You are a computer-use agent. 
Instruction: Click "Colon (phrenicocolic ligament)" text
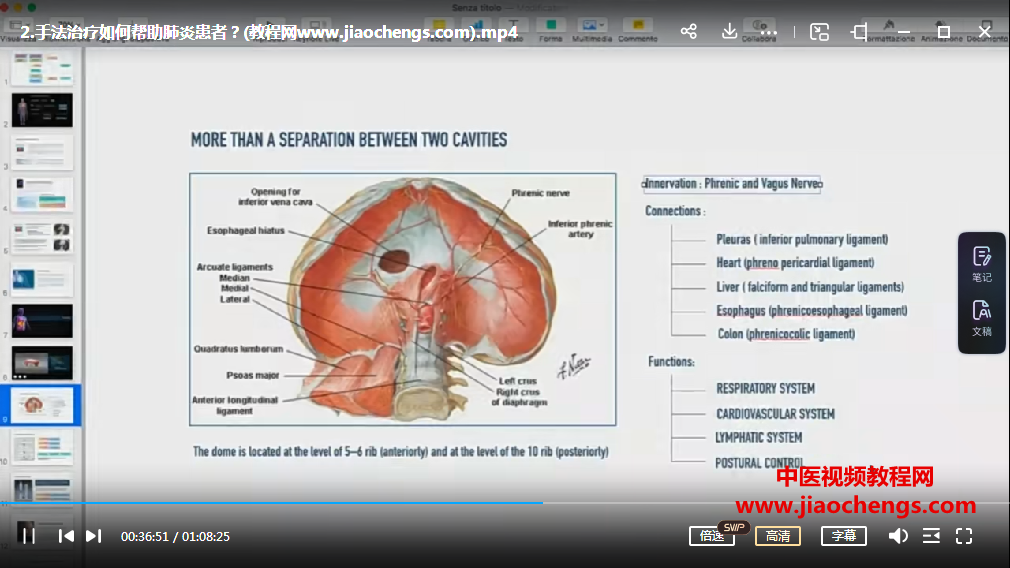pos(786,334)
